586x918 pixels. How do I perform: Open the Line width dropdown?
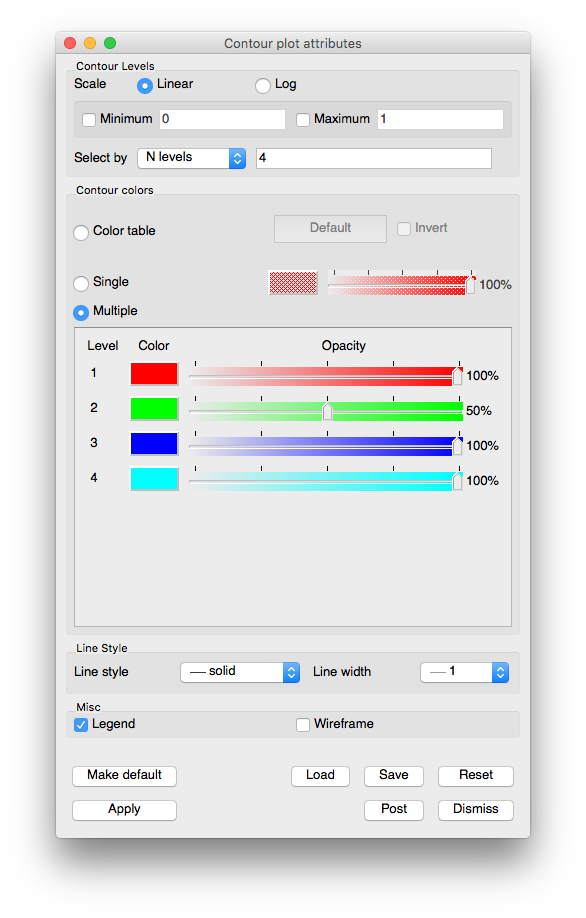pyautogui.click(x=464, y=673)
